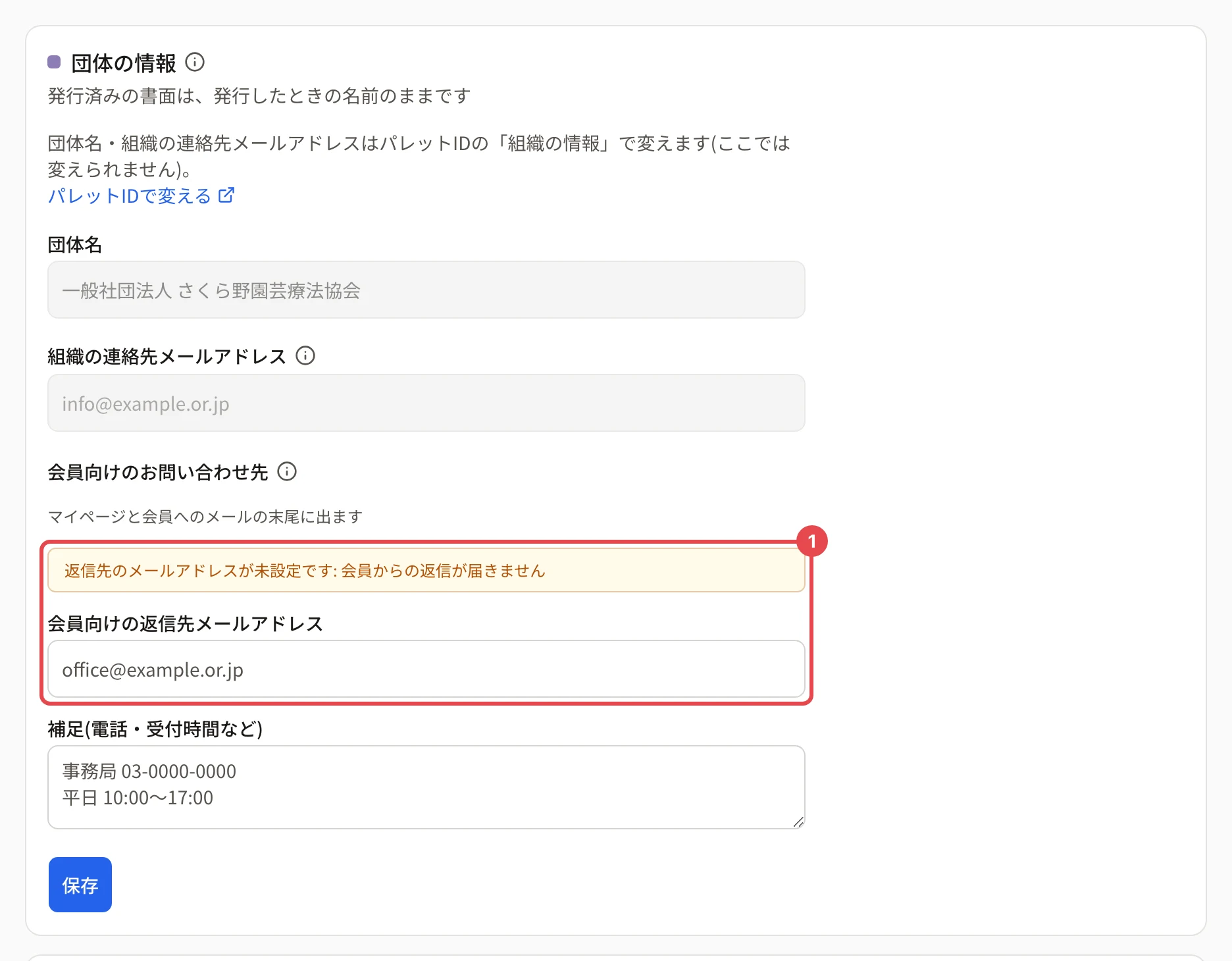The image size is (1232, 961).
Task: Focus the 会員向けの返信先メールアドレス input
Action: point(426,669)
